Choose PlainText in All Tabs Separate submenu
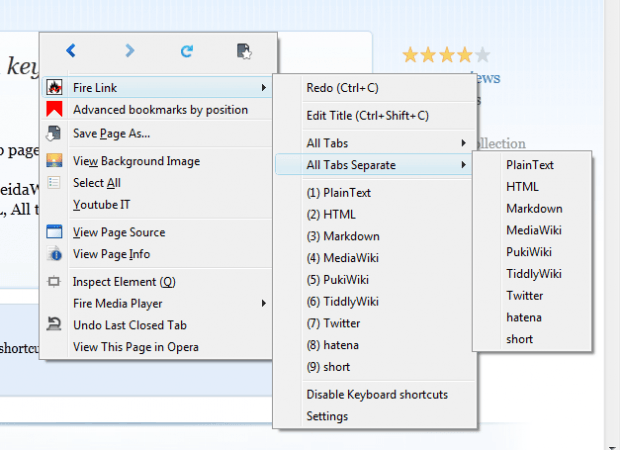Image resolution: width=620 pixels, height=450 pixels. (532, 165)
